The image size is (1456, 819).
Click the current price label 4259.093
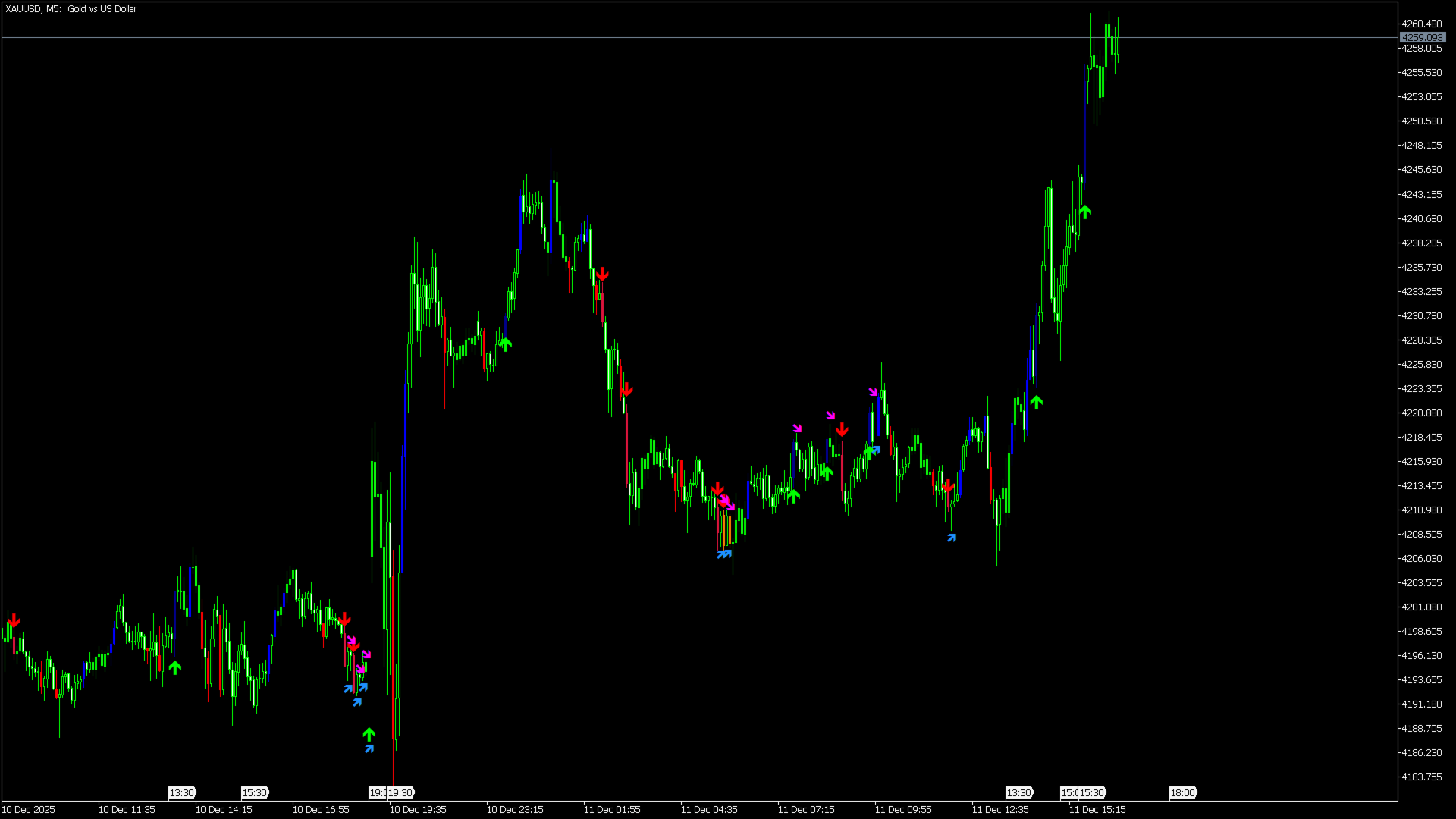pyautogui.click(x=1421, y=37)
